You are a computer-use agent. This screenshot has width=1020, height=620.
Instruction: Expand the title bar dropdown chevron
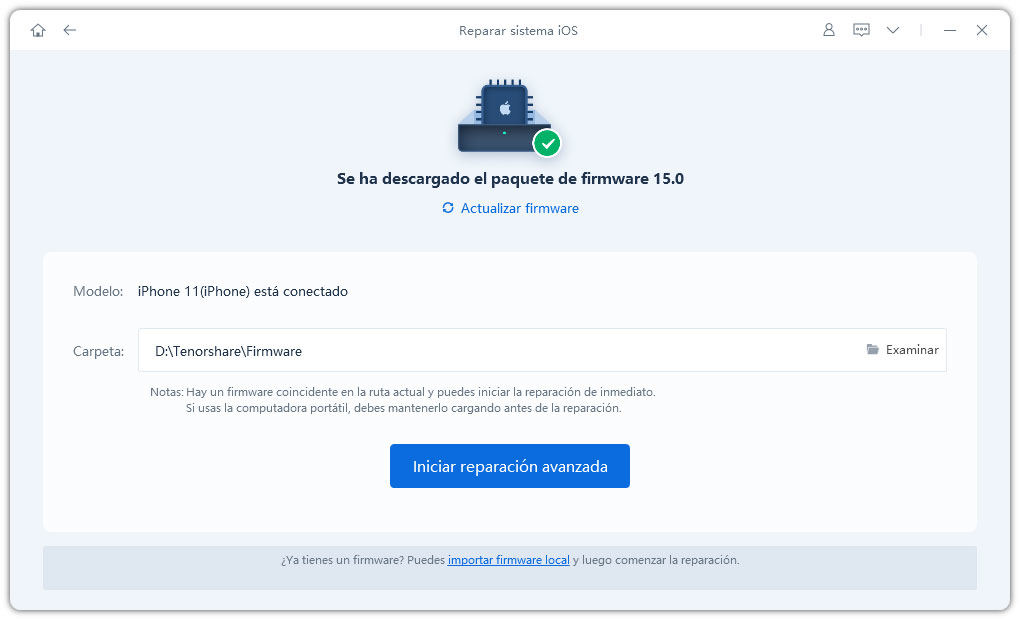pyautogui.click(x=892, y=30)
